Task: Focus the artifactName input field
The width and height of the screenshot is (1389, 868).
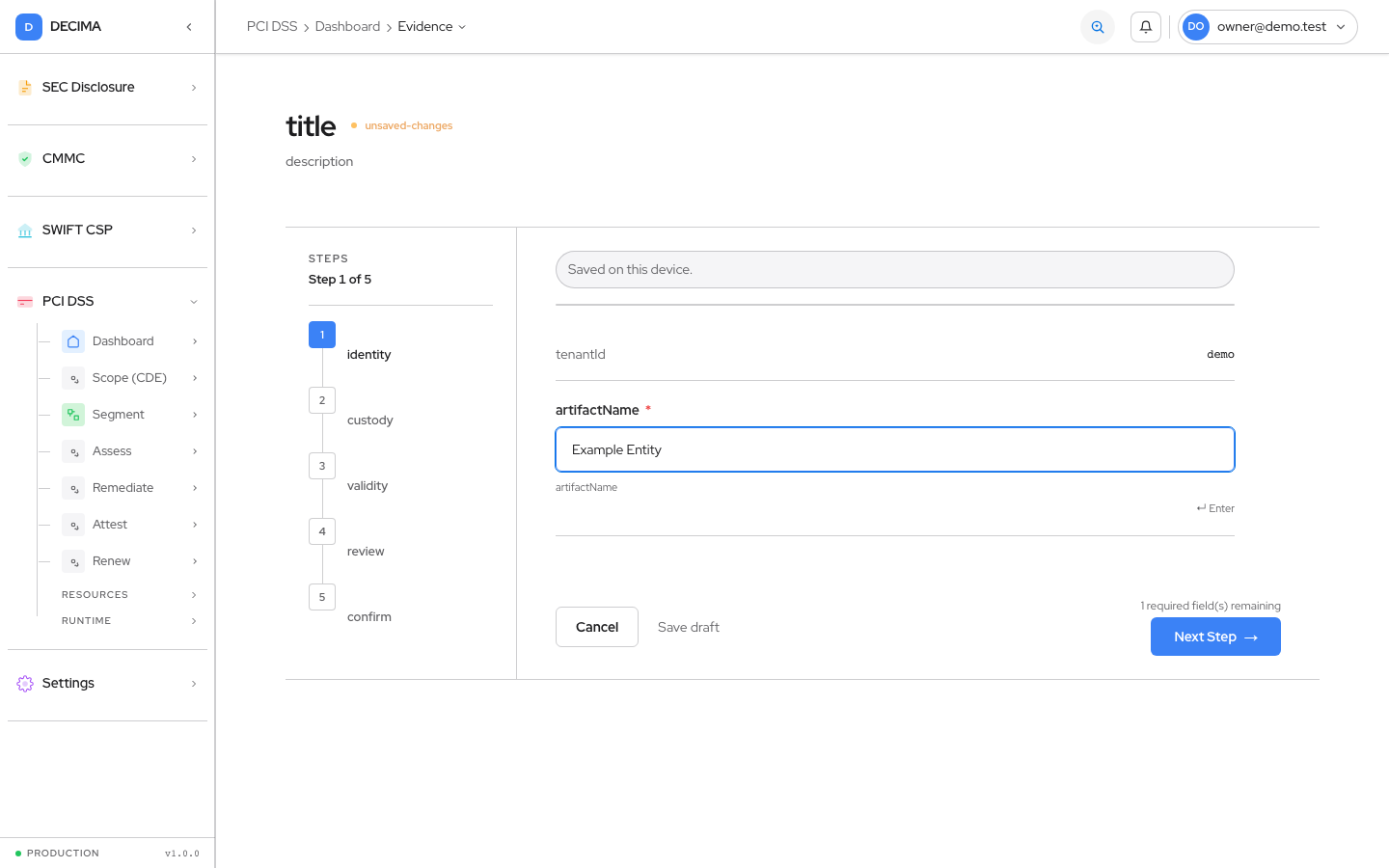Action: (895, 449)
